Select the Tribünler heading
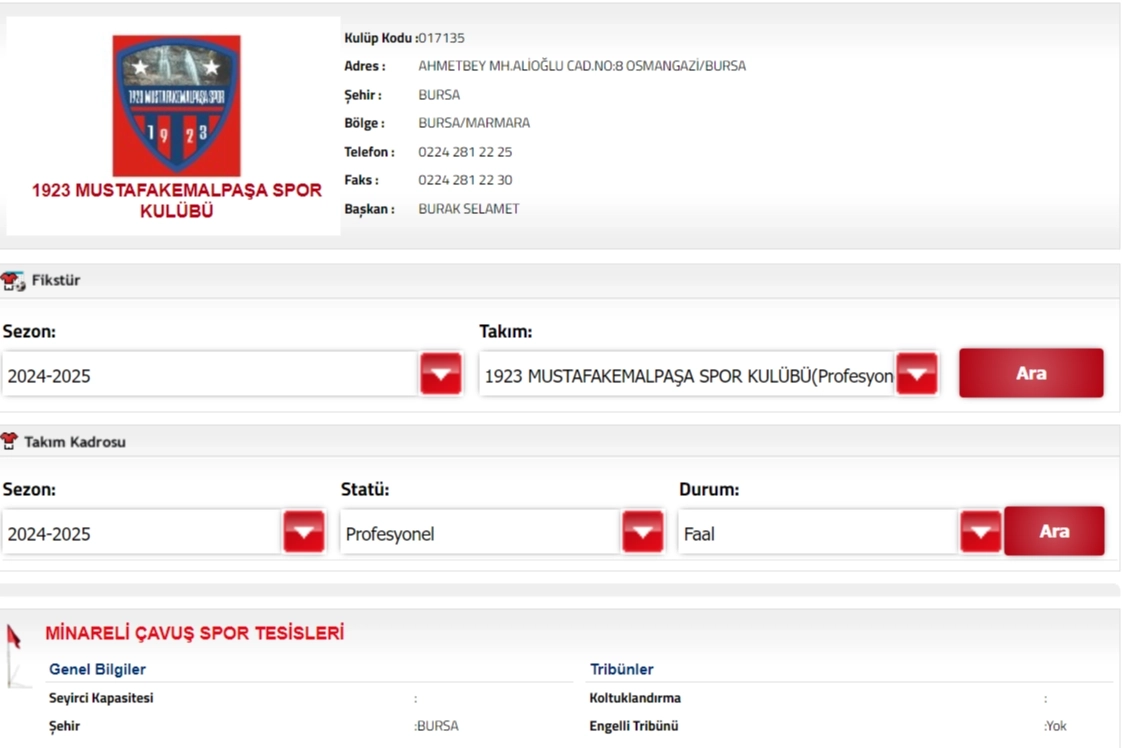 coord(621,669)
